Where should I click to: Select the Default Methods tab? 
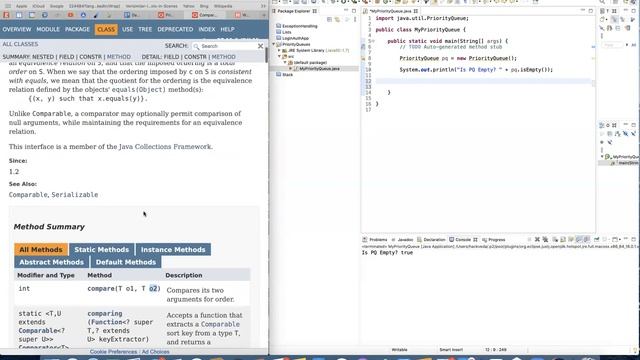tap(126, 262)
